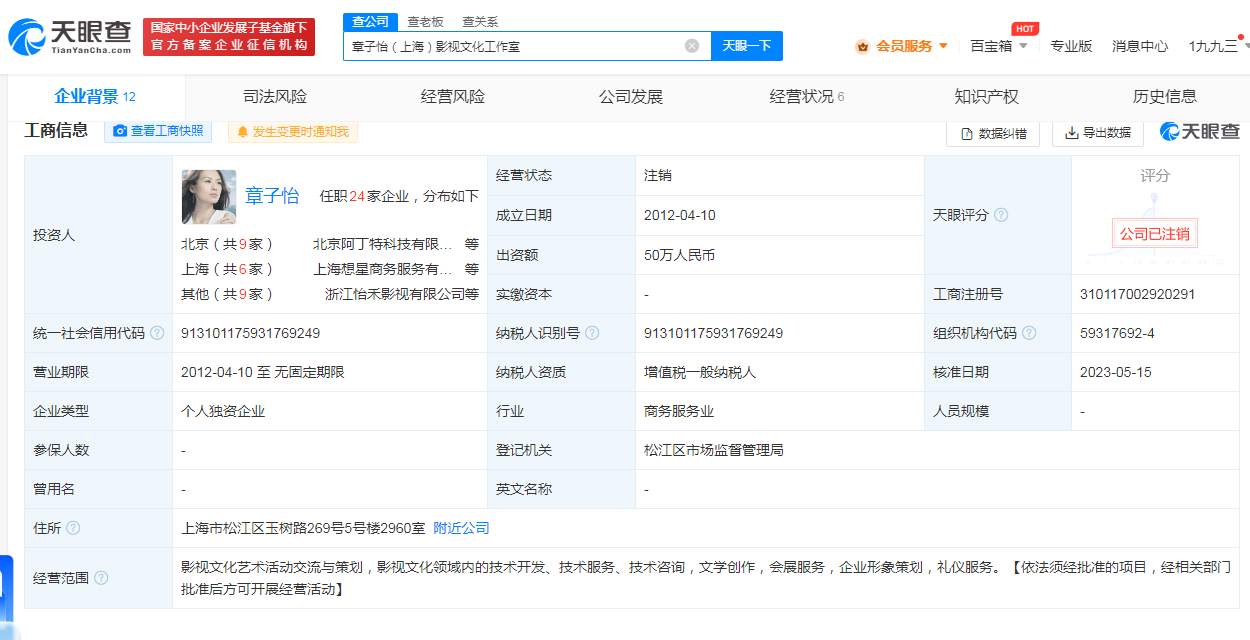Click organization code 59317692-4

pos(1117,333)
